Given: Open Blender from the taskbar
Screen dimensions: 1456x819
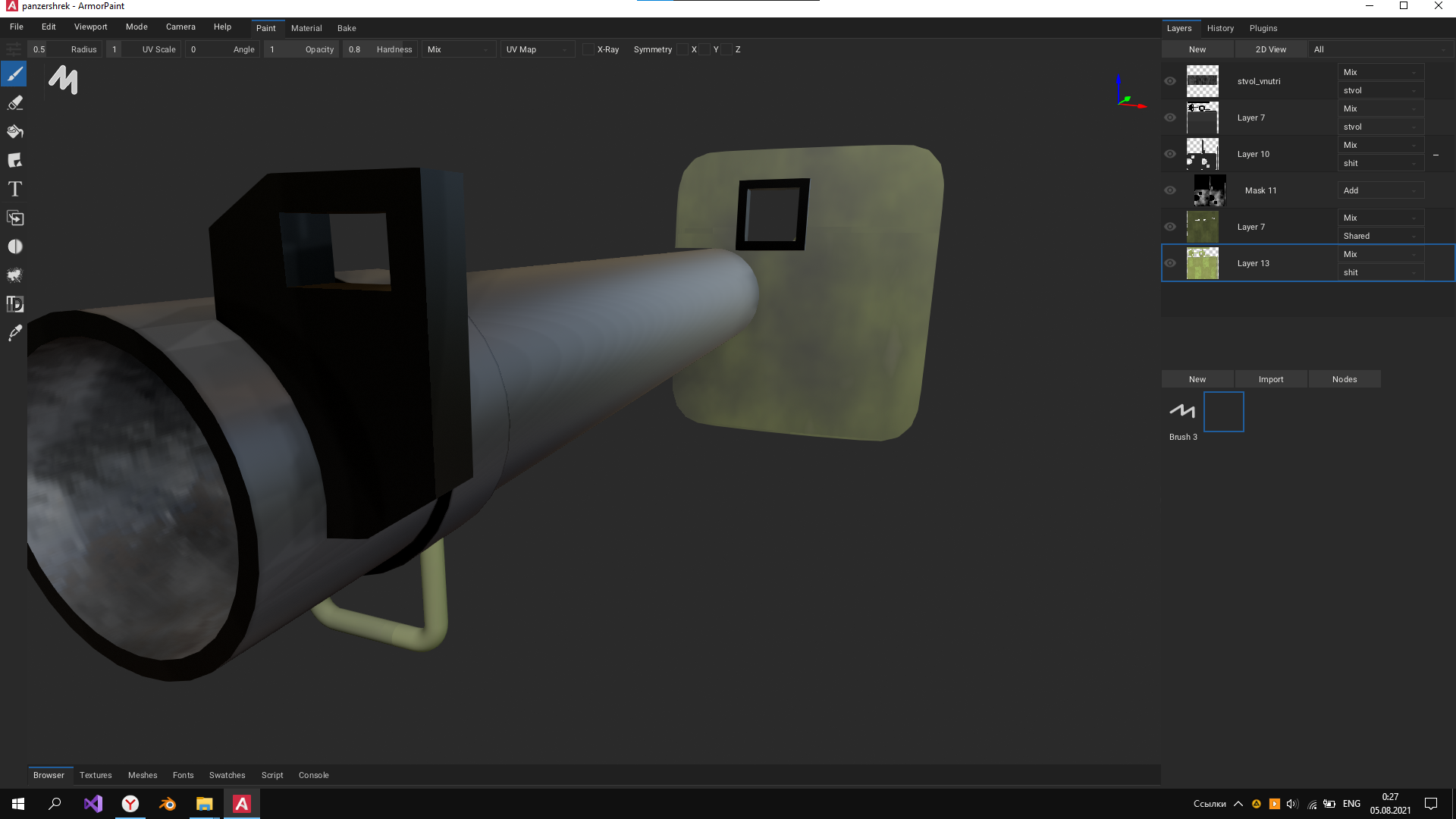Looking at the screenshot, I should pyautogui.click(x=168, y=804).
